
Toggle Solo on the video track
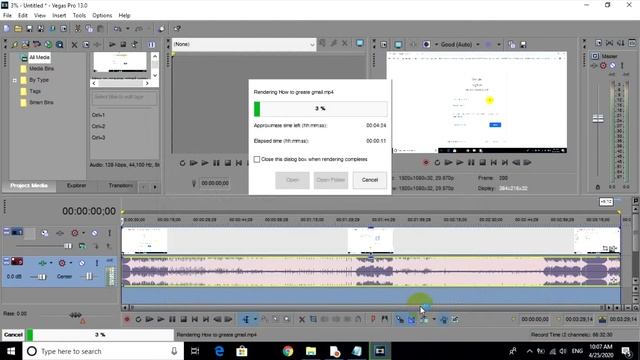click(109, 233)
